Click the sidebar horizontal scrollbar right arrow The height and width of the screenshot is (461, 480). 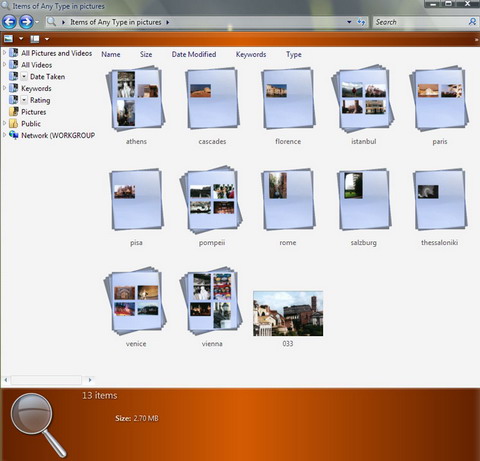coord(90,380)
